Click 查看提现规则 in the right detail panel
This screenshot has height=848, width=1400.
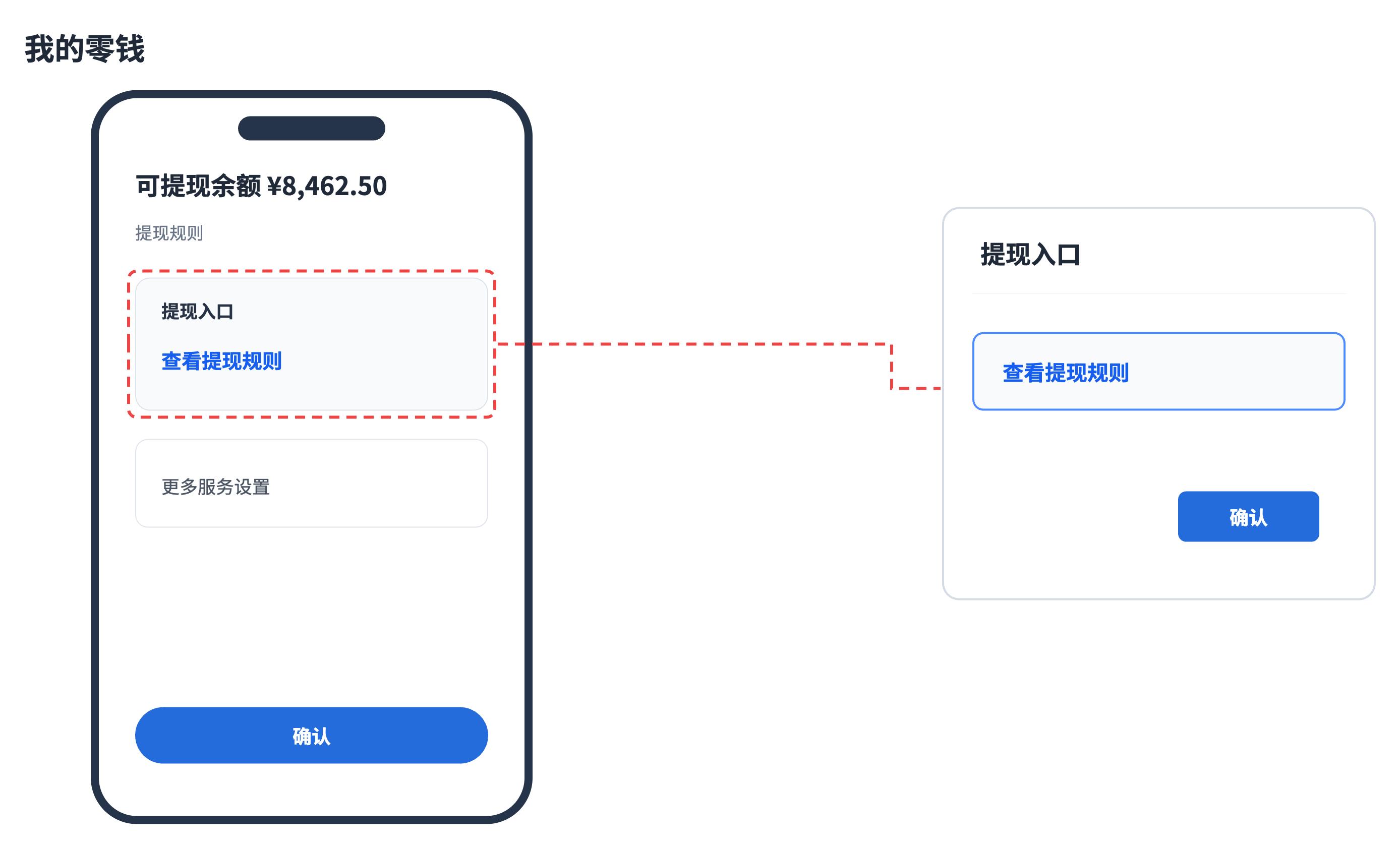tap(1065, 373)
